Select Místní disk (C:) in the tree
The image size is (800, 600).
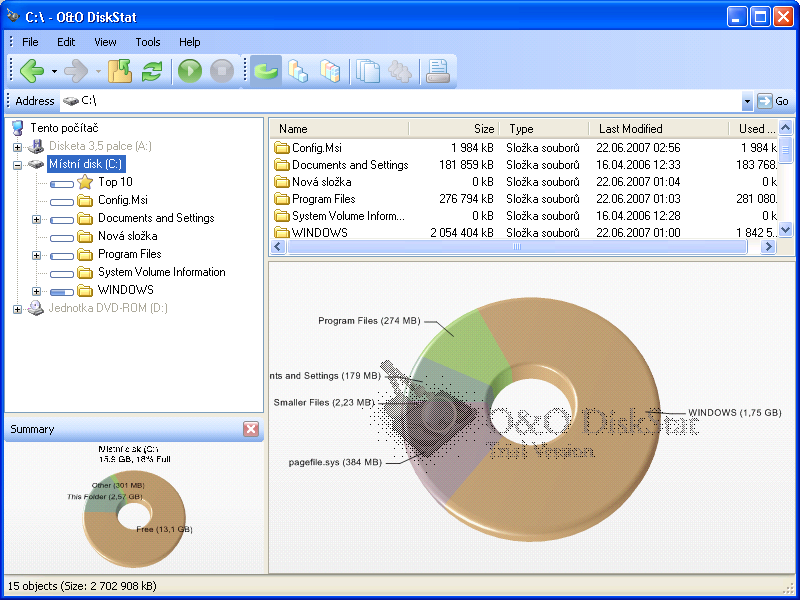click(86, 164)
